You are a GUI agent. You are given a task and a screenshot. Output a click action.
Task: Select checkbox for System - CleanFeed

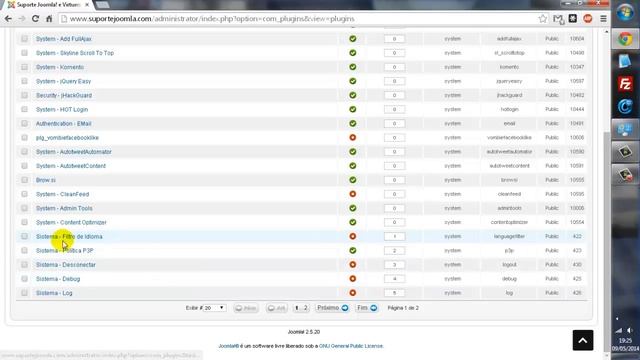24,194
